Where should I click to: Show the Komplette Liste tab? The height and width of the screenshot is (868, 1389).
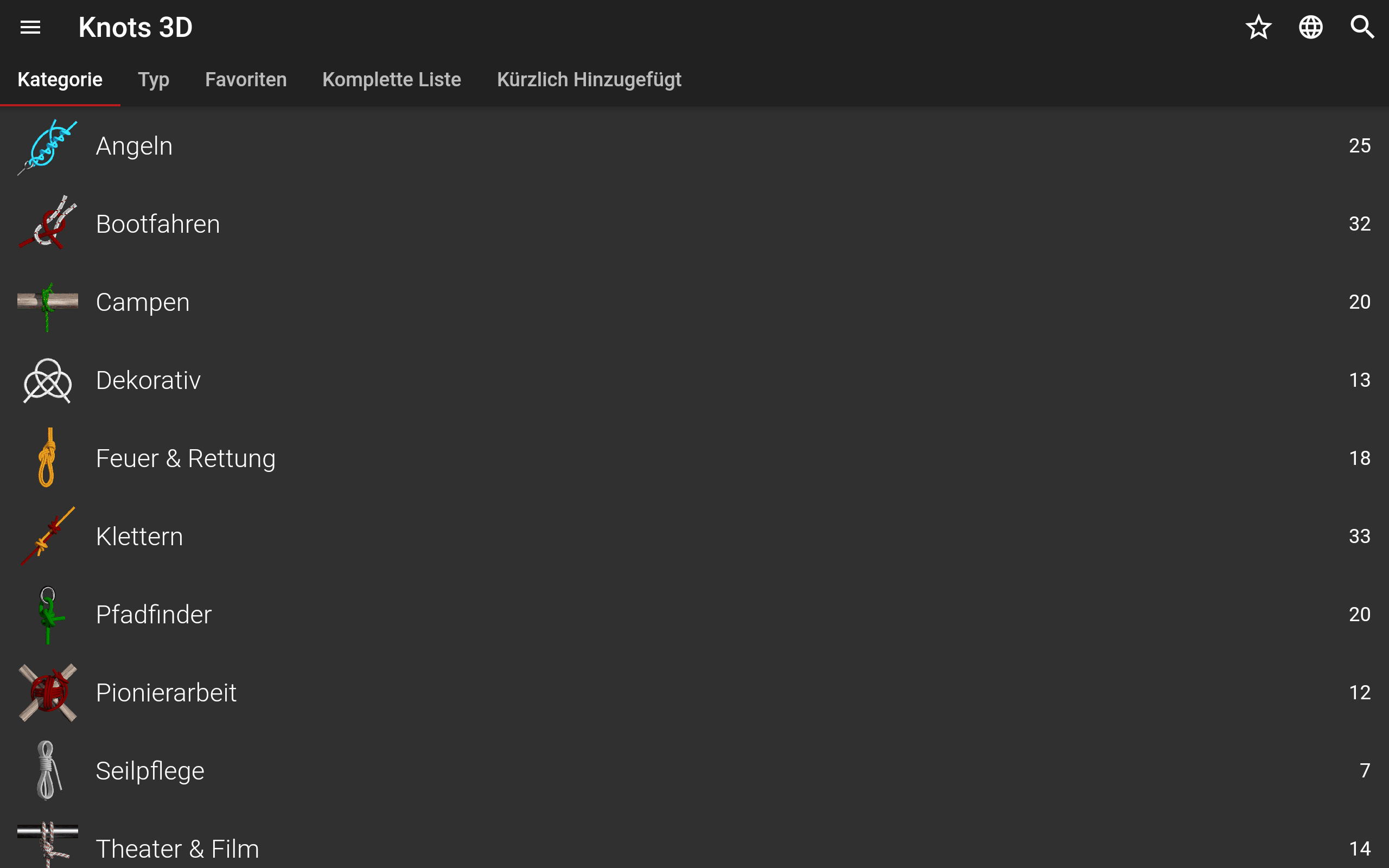point(391,79)
